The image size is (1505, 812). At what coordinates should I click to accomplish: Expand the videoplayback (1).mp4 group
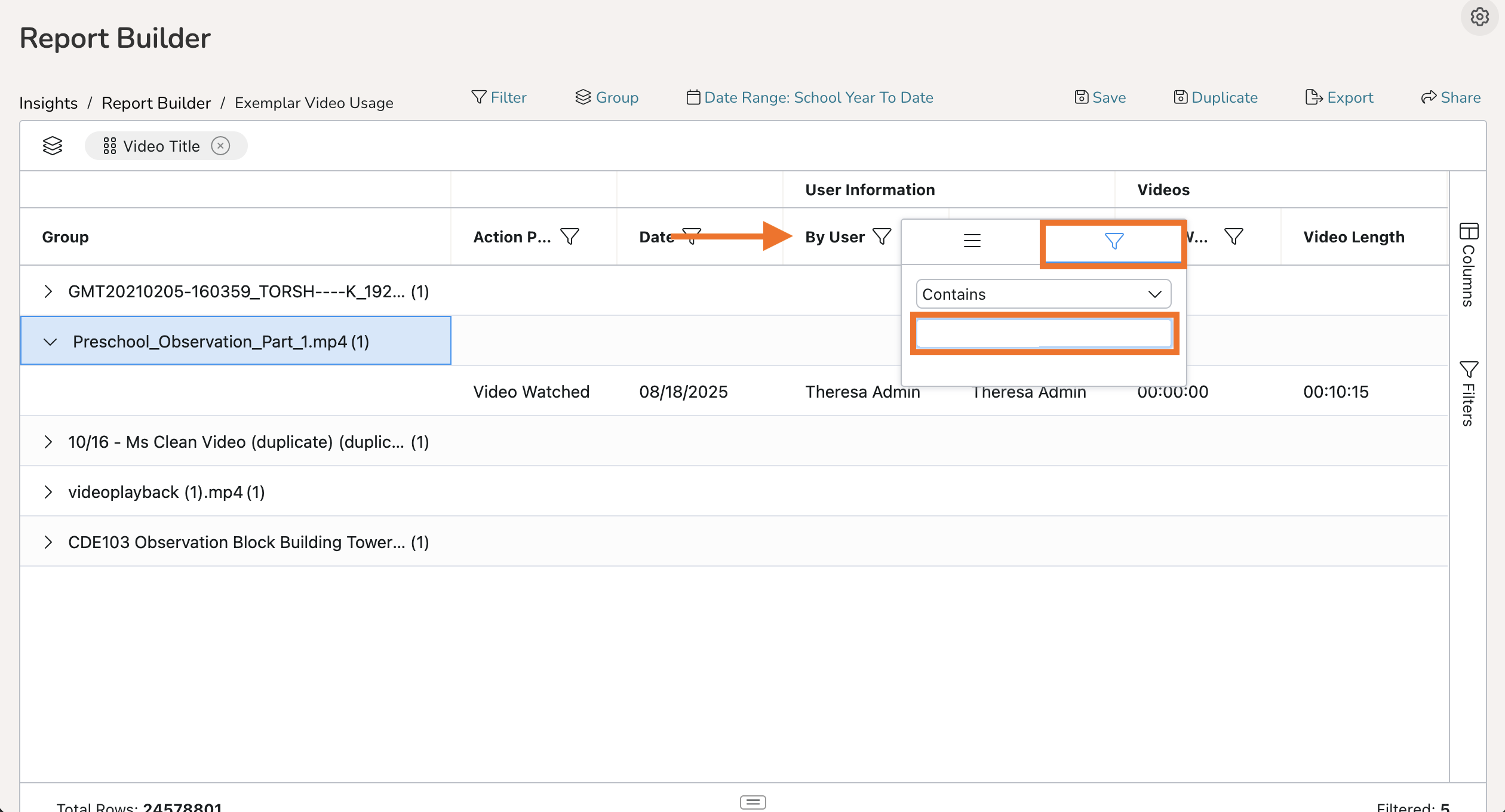point(48,492)
